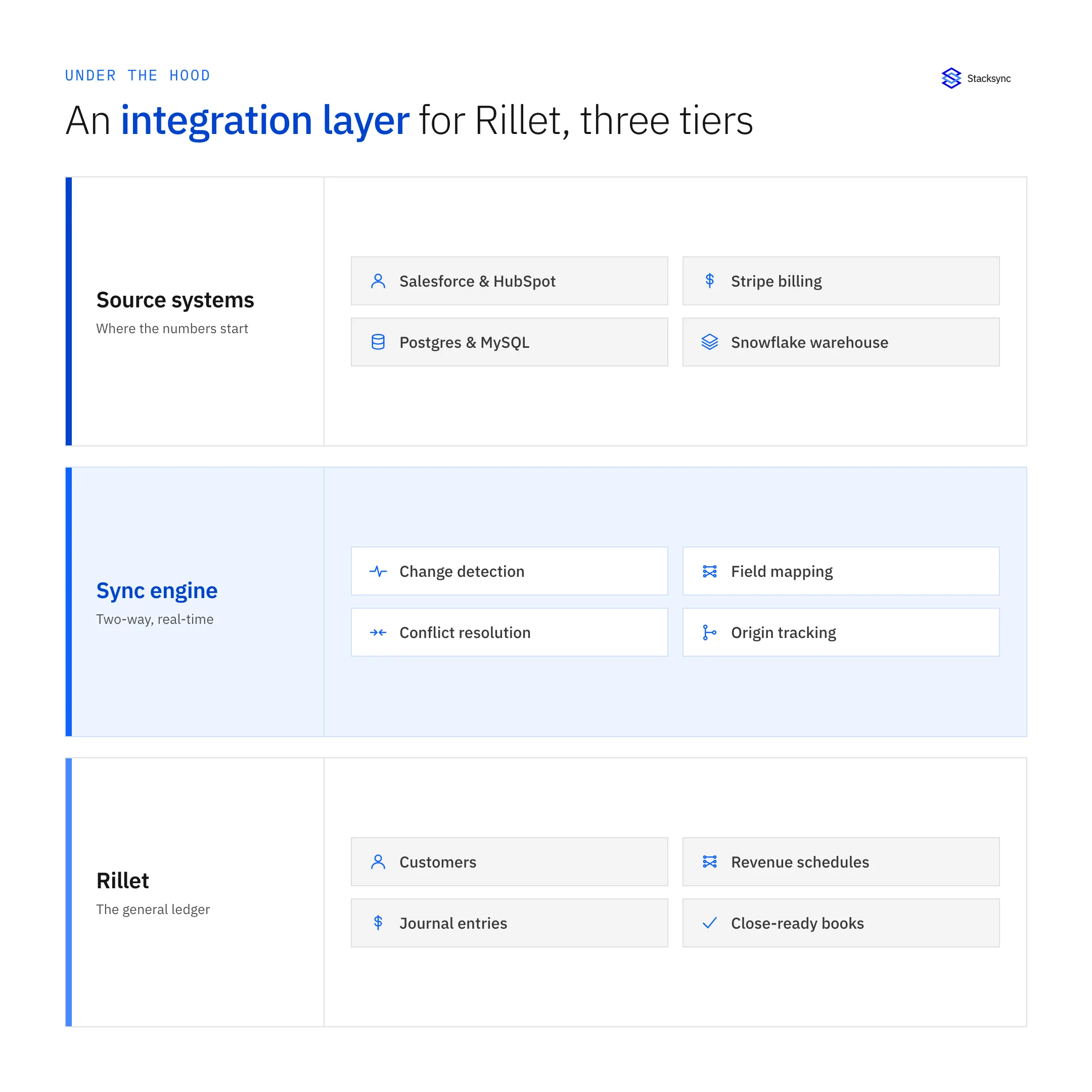Click the mapping icon beside Field mapping
The width and height of the screenshot is (1092, 1092).
click(710, 571)
